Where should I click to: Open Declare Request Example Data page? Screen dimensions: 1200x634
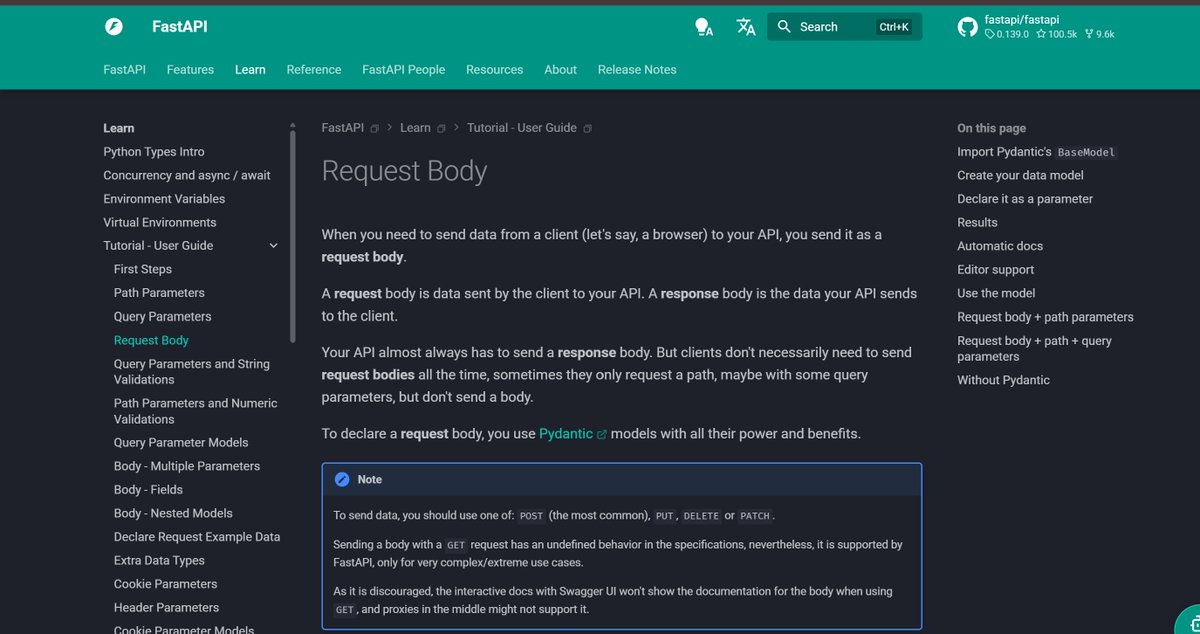tap(197, 537)
